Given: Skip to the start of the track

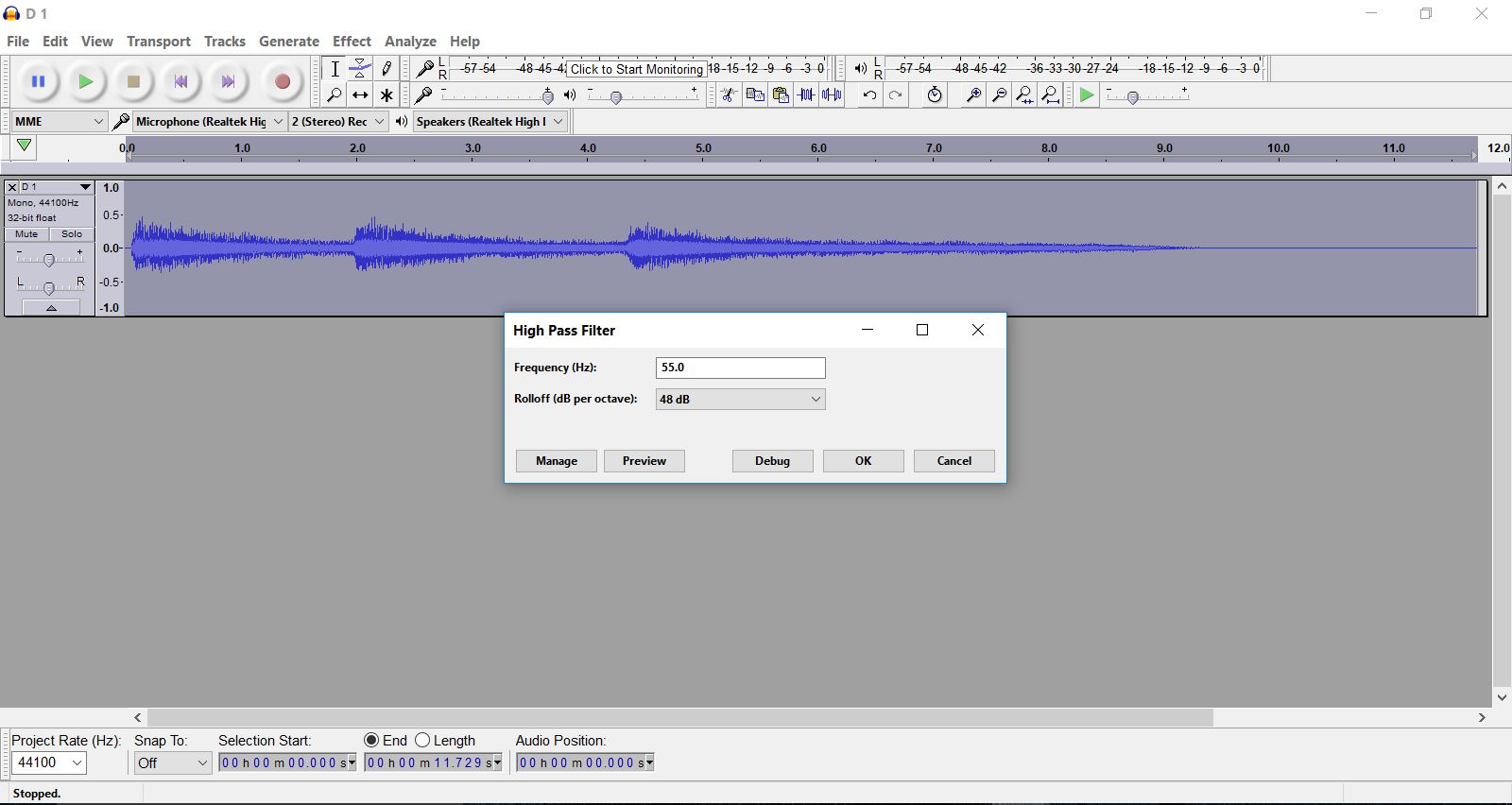Looking at the screenshot, I should click(x=180, y=82).
